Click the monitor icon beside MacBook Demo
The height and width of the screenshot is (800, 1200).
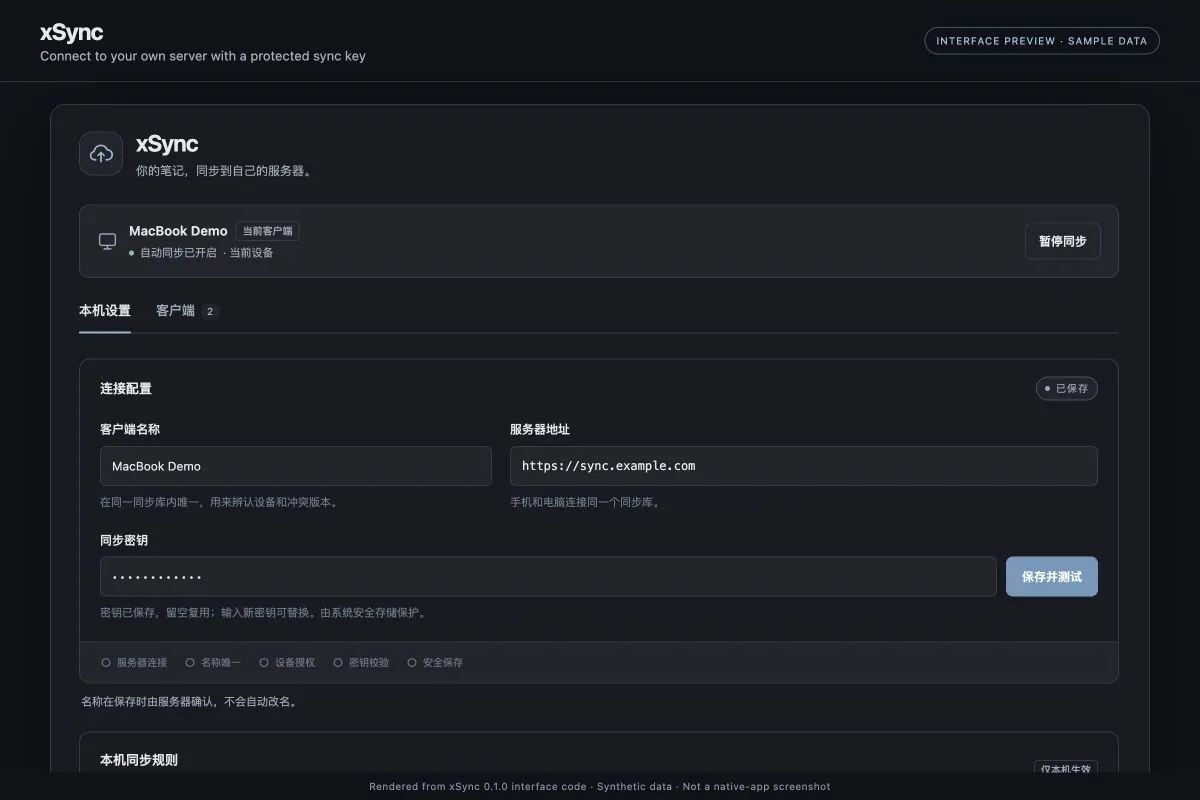(x=107, y=241)
